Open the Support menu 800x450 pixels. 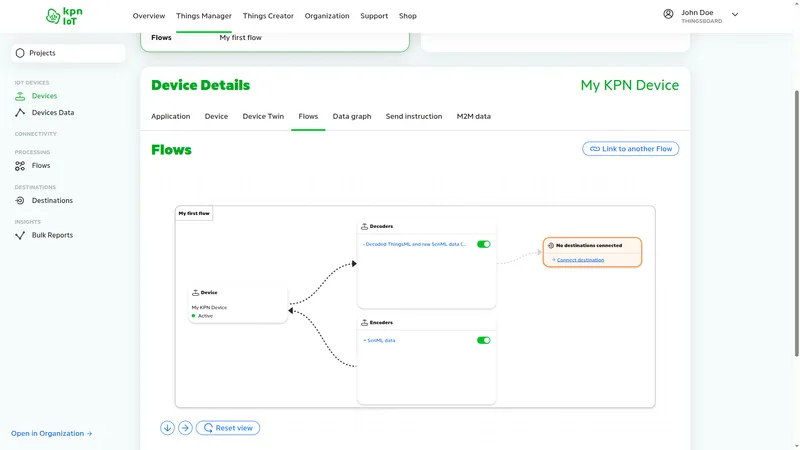click(x=374, y=16)
